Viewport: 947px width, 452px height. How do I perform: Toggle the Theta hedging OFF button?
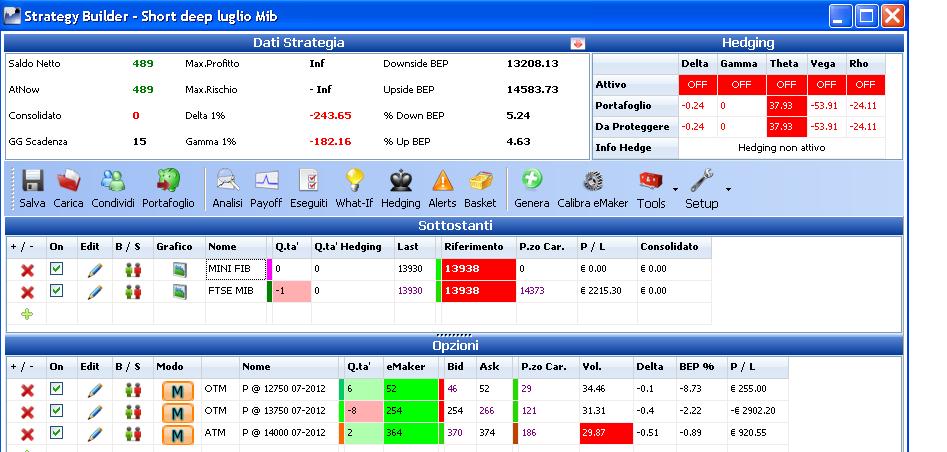click(x=786, y=85)
